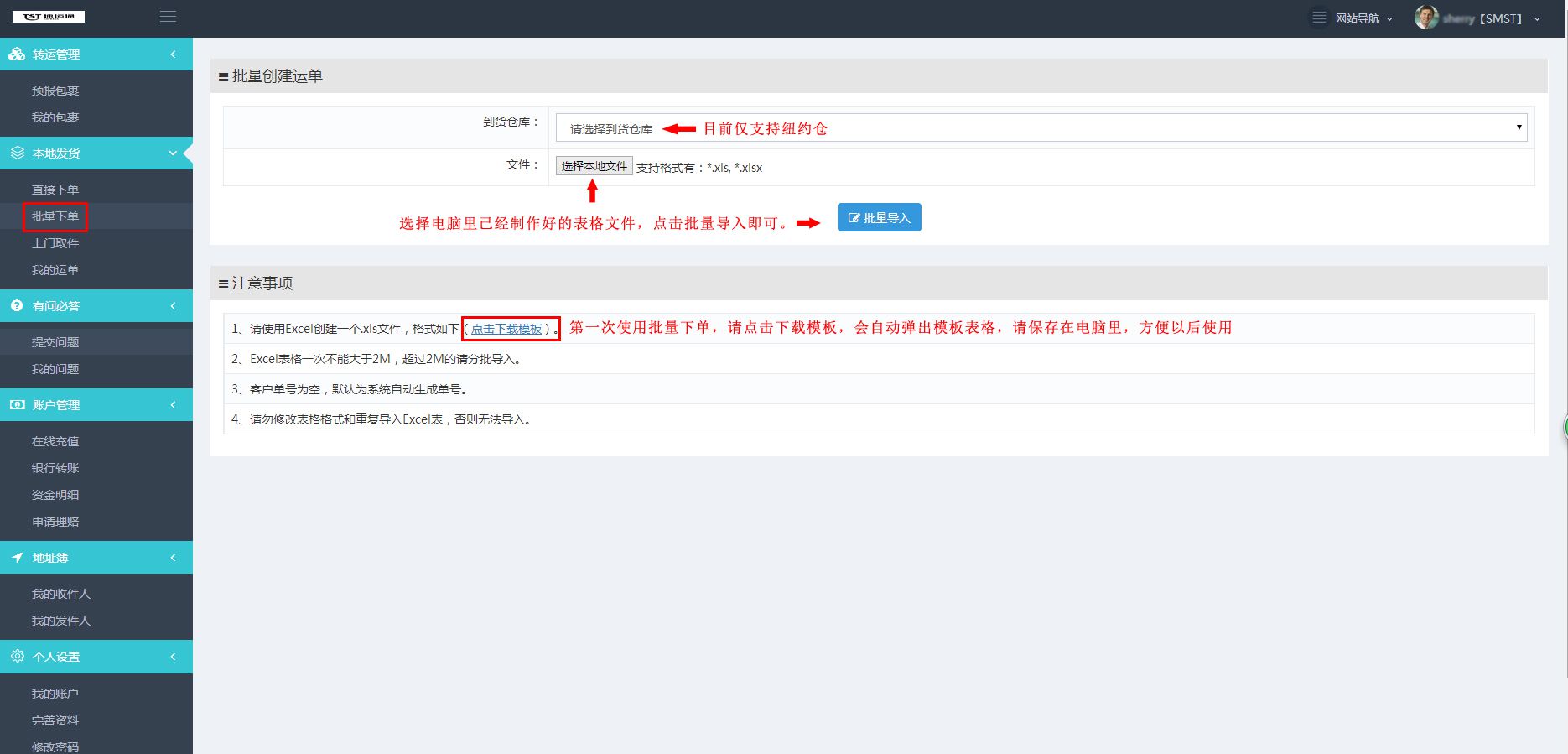Click the 注意事项 panel title
The image size is (1568, 754).
262,283
